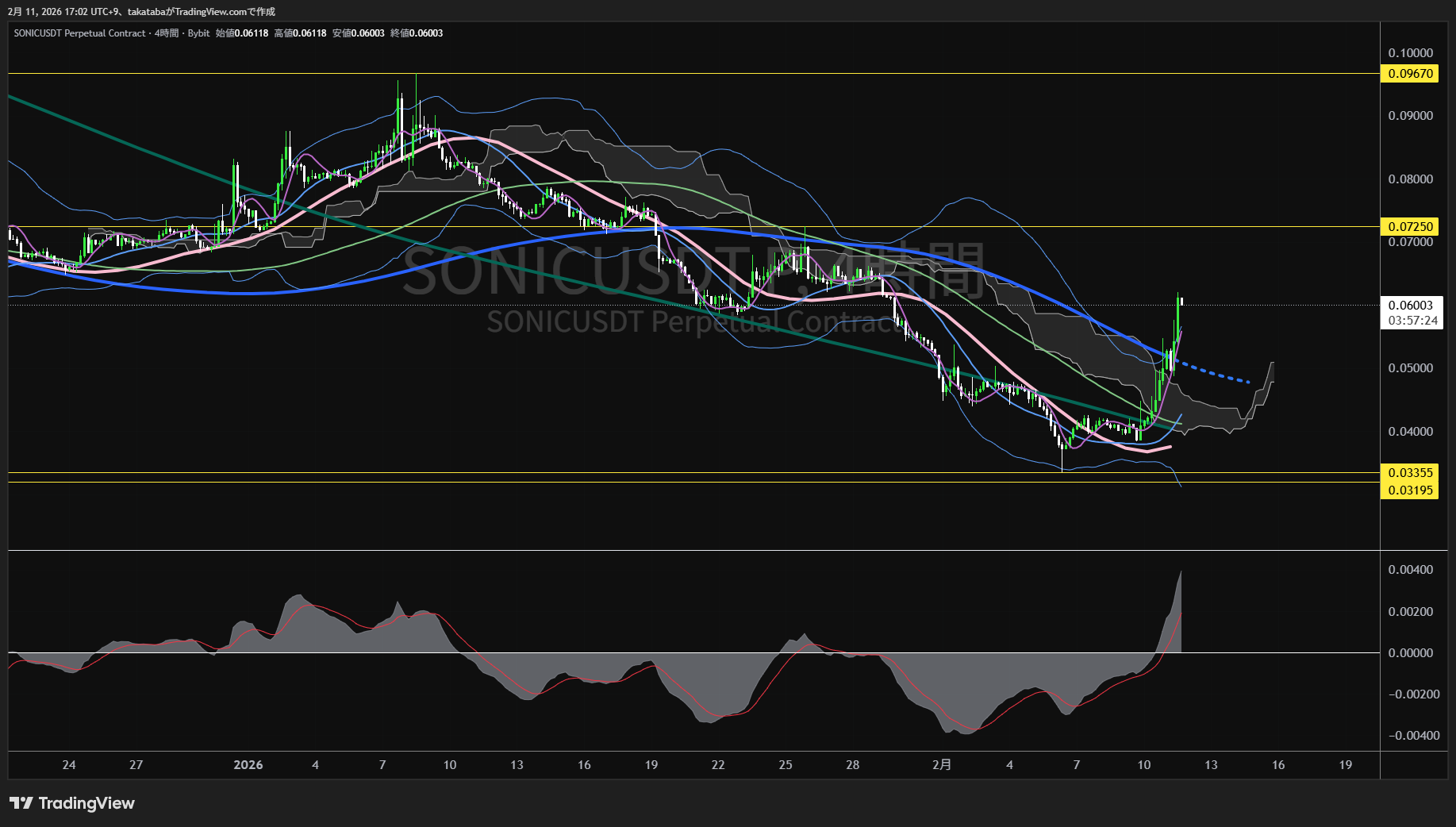Click the 0.10000 price axis tick
This screenshot has width=1456, height=827.
(x=1410, y=53)
